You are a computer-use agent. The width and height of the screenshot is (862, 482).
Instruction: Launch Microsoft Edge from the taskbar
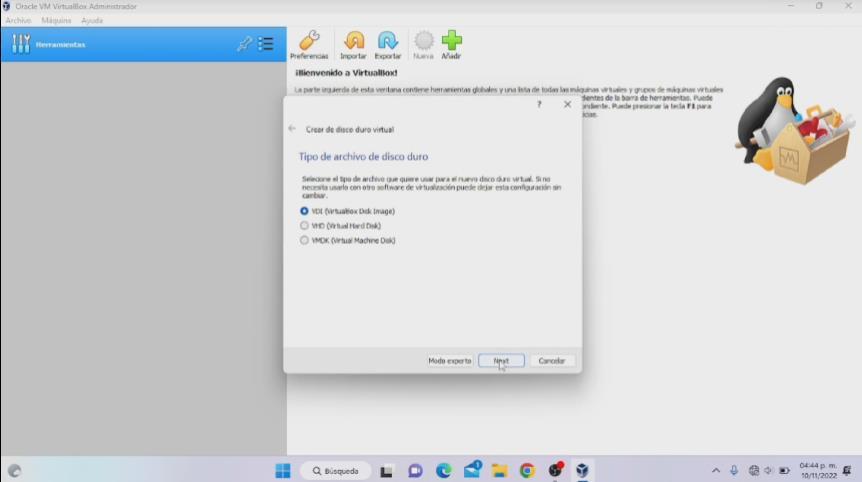[x=444, y=471]
